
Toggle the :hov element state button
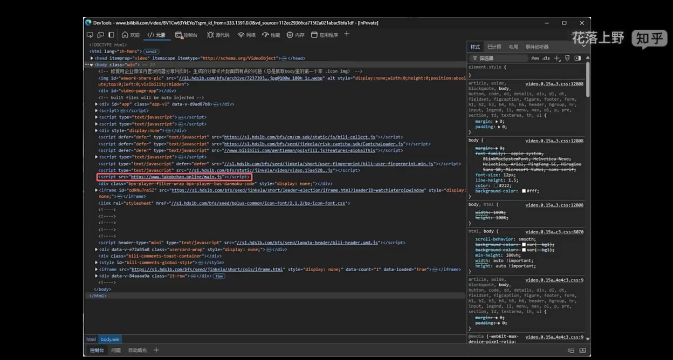(535, 58)
